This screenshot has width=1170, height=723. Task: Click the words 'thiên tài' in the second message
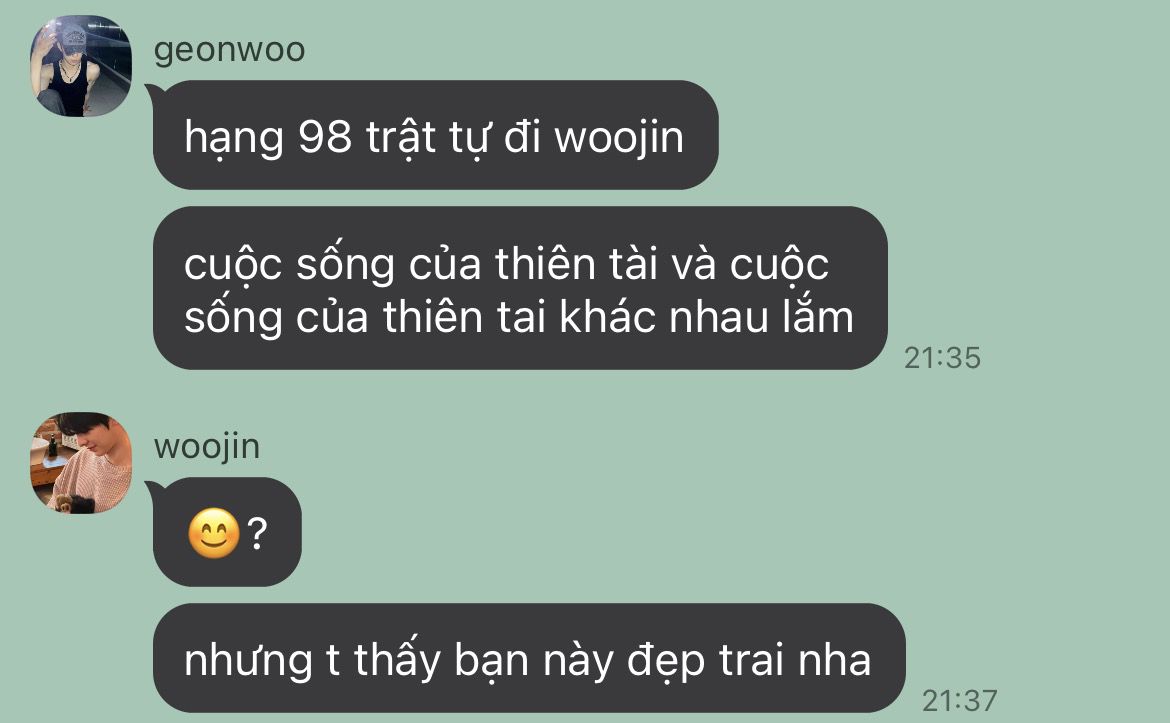click(x=576, y=264)
